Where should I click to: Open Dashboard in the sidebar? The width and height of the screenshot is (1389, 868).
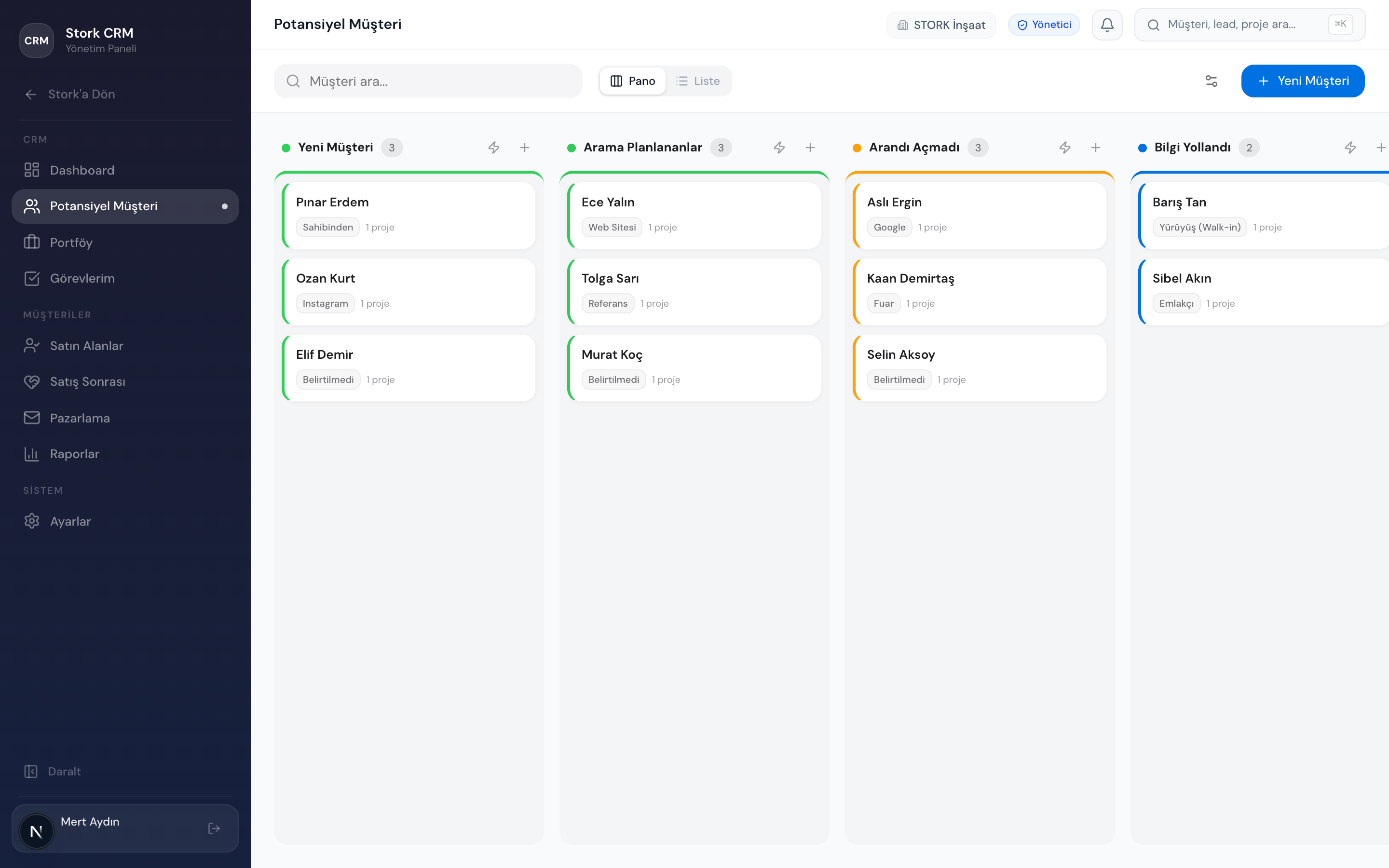(125, 171)
